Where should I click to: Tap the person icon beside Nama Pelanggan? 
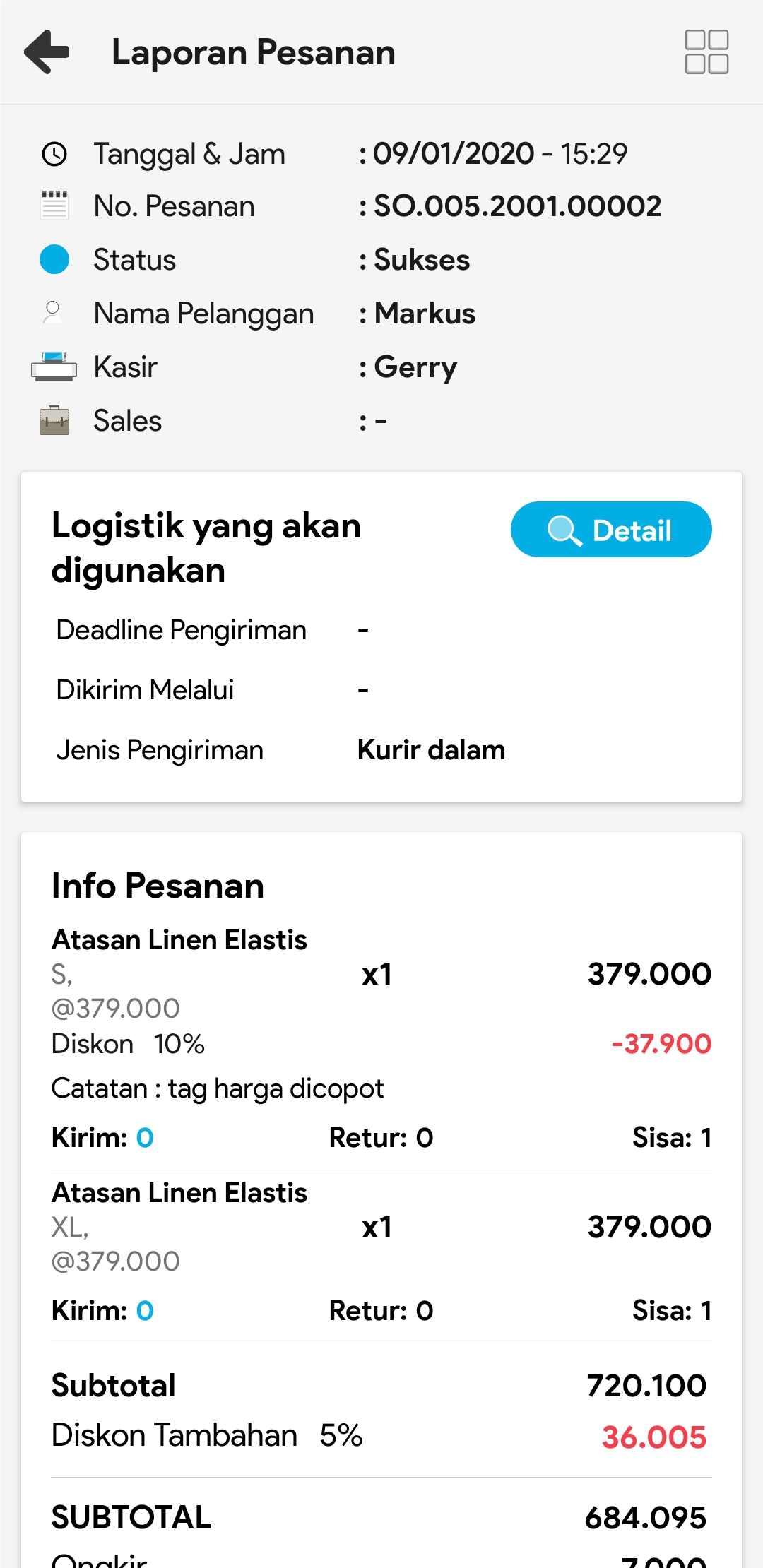coord(53,313)
